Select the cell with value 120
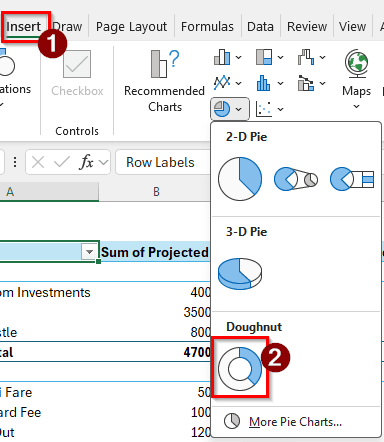The width and height of the screenshot is (384, 442). (155, 432)
